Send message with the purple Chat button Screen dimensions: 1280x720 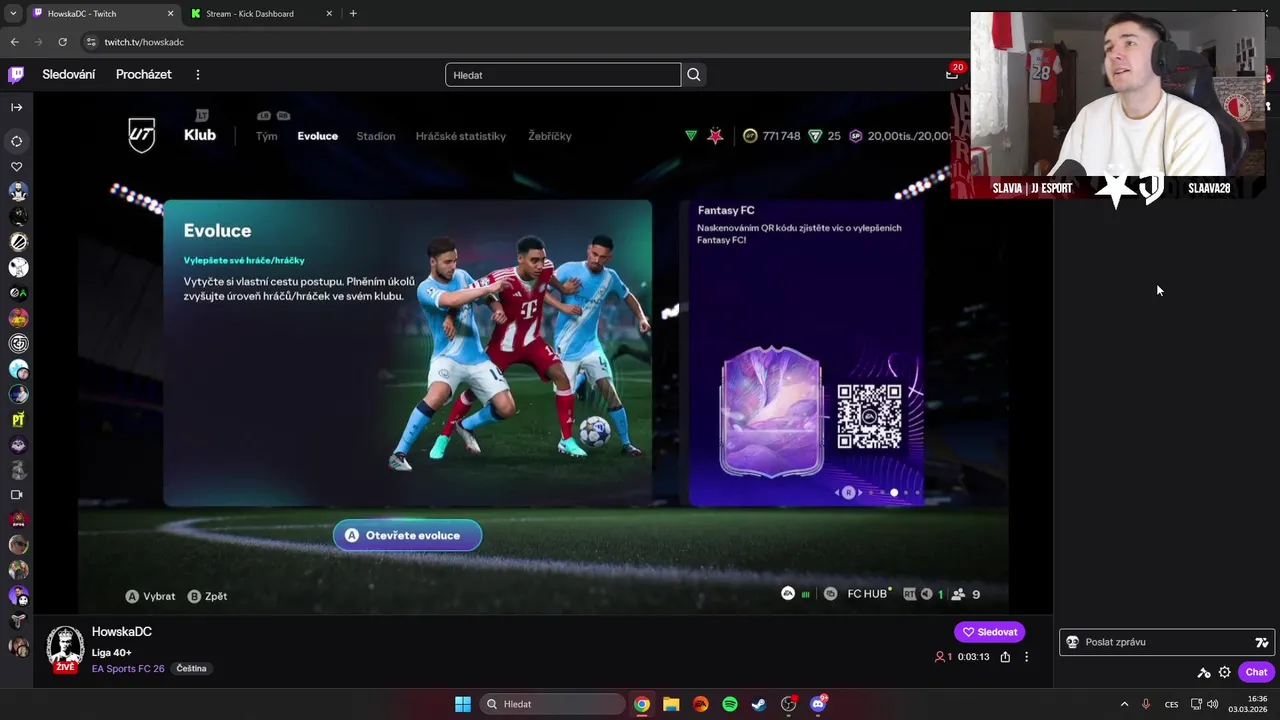1257,672
